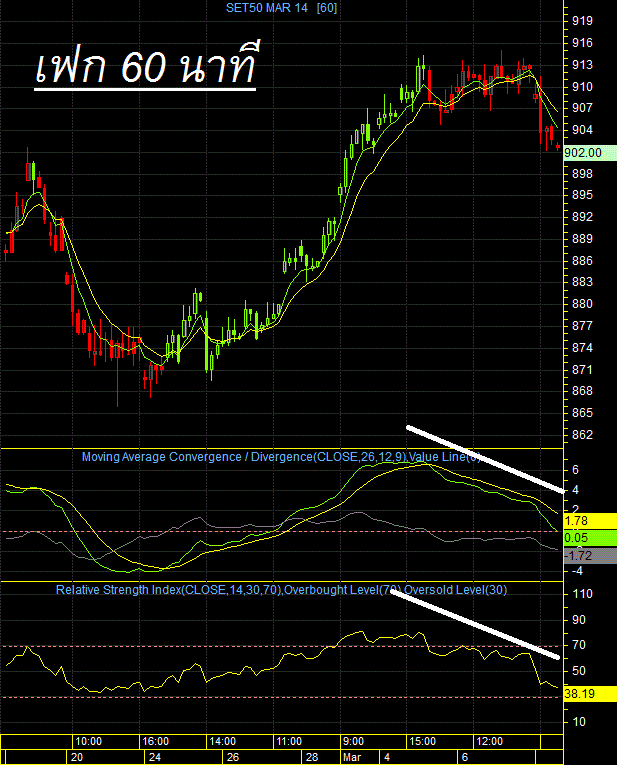The height and width of the screenshot is (766, 617).
Task: Click price axis label 880
Action: pos(582,304)
